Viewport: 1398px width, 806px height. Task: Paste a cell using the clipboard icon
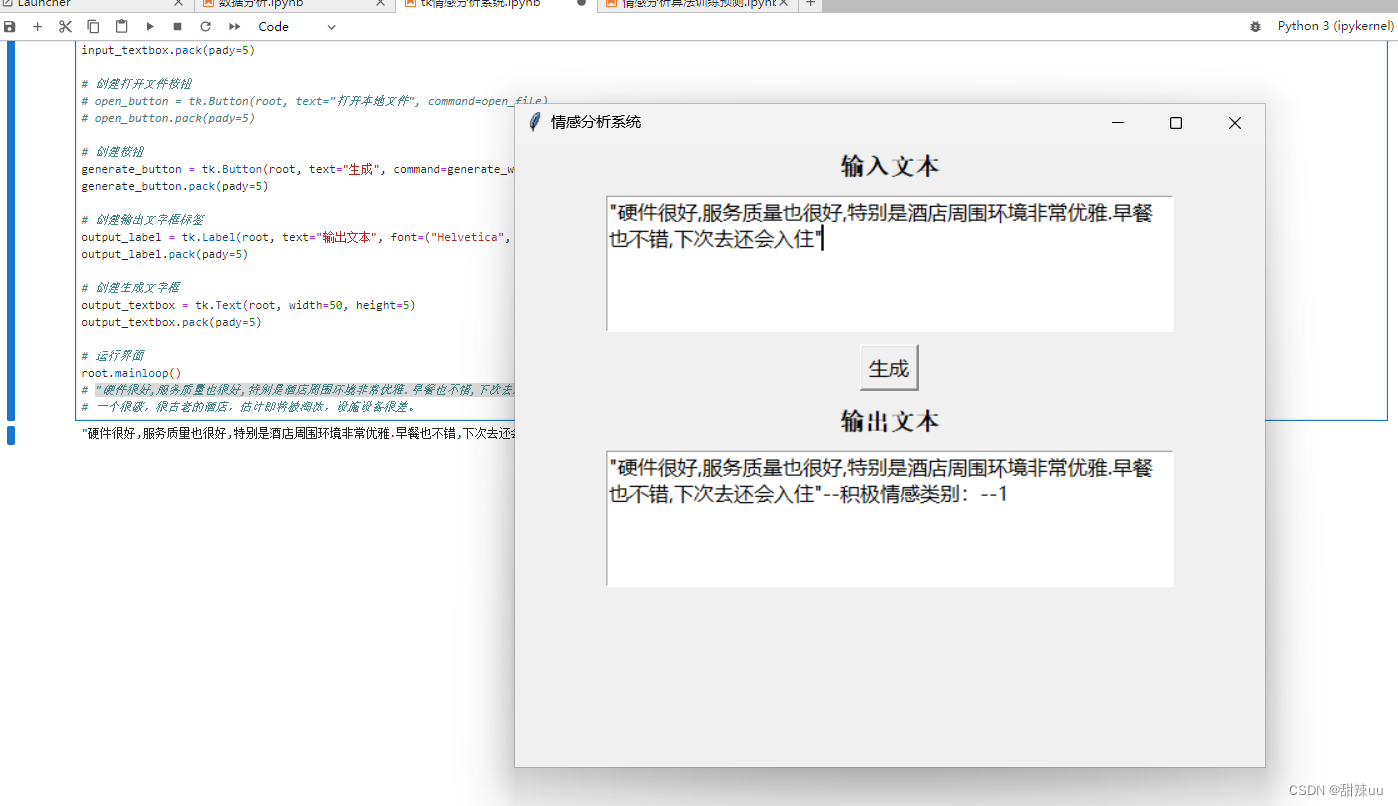click(121, 26)
